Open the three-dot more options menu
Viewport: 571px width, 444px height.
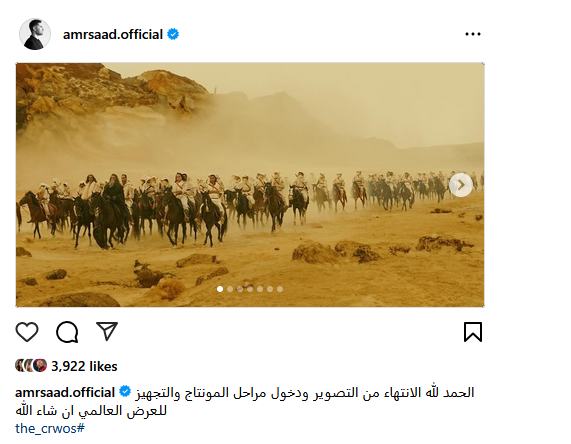[x=473, y=34]
